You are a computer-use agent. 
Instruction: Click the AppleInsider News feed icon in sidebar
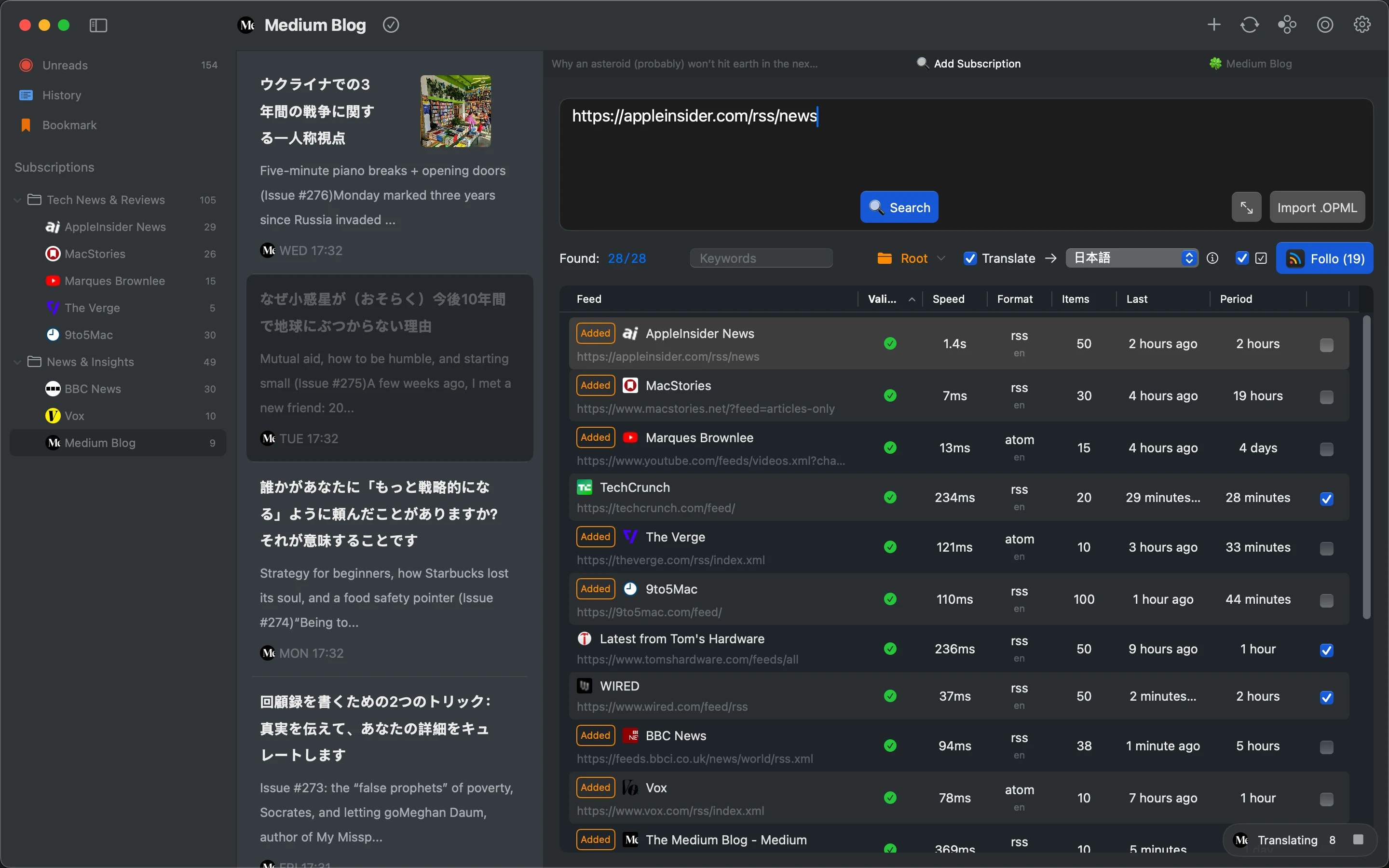[x=52, y=227]
